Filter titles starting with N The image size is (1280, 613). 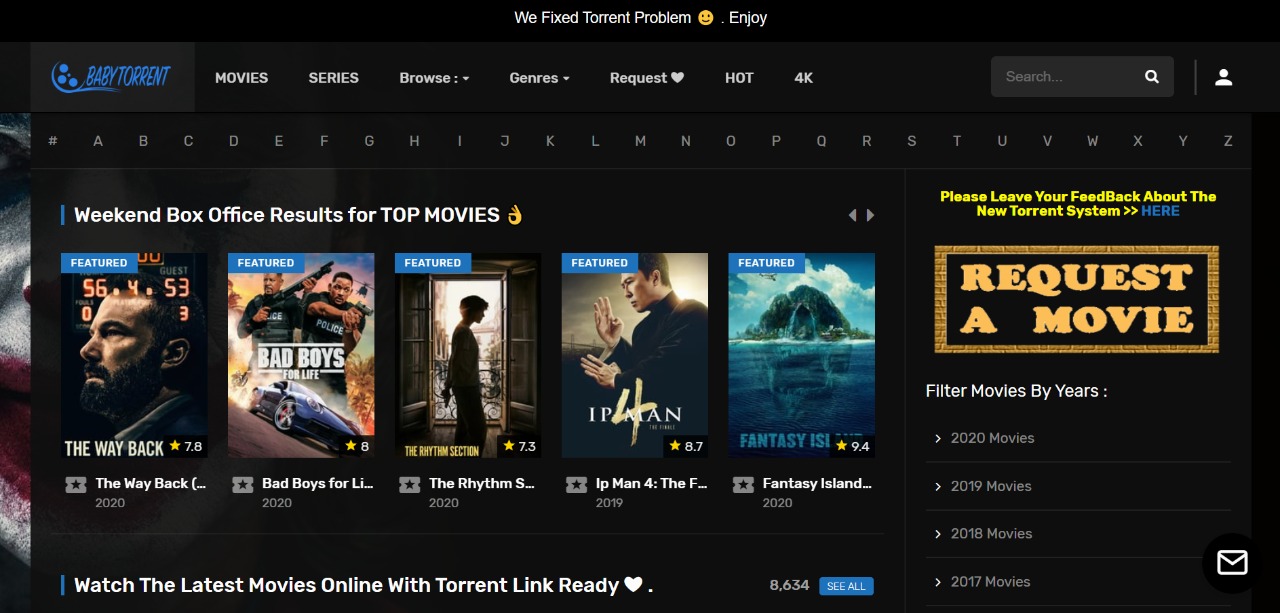point(686,141)
